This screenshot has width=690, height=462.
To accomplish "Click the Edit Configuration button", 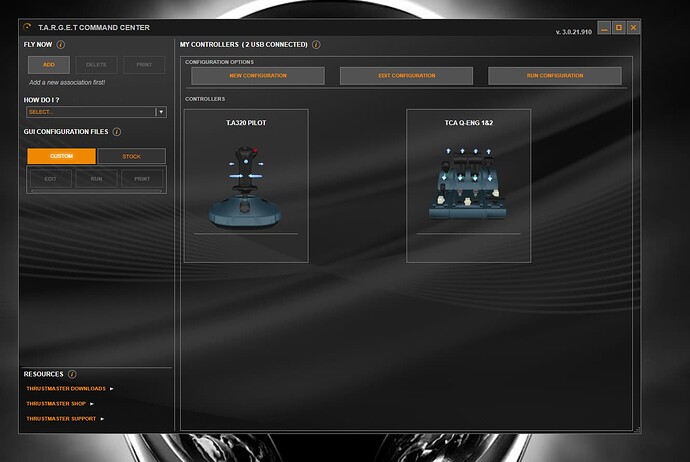I will pos(407,76).
